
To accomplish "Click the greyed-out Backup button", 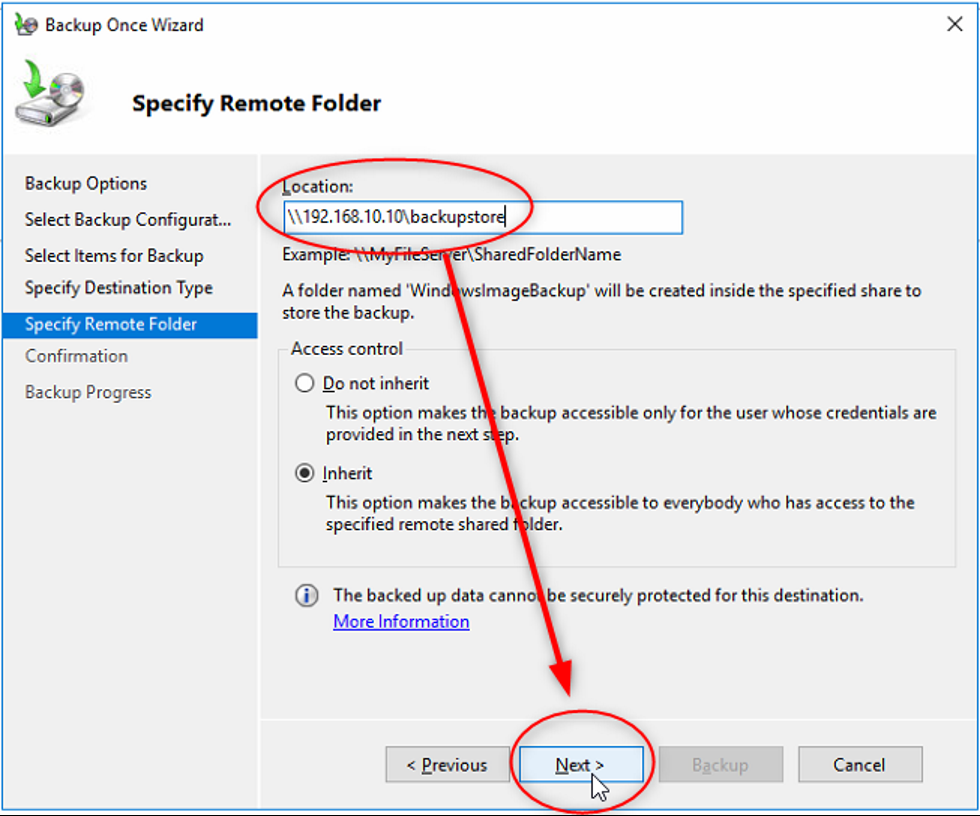I will (720, 765).
